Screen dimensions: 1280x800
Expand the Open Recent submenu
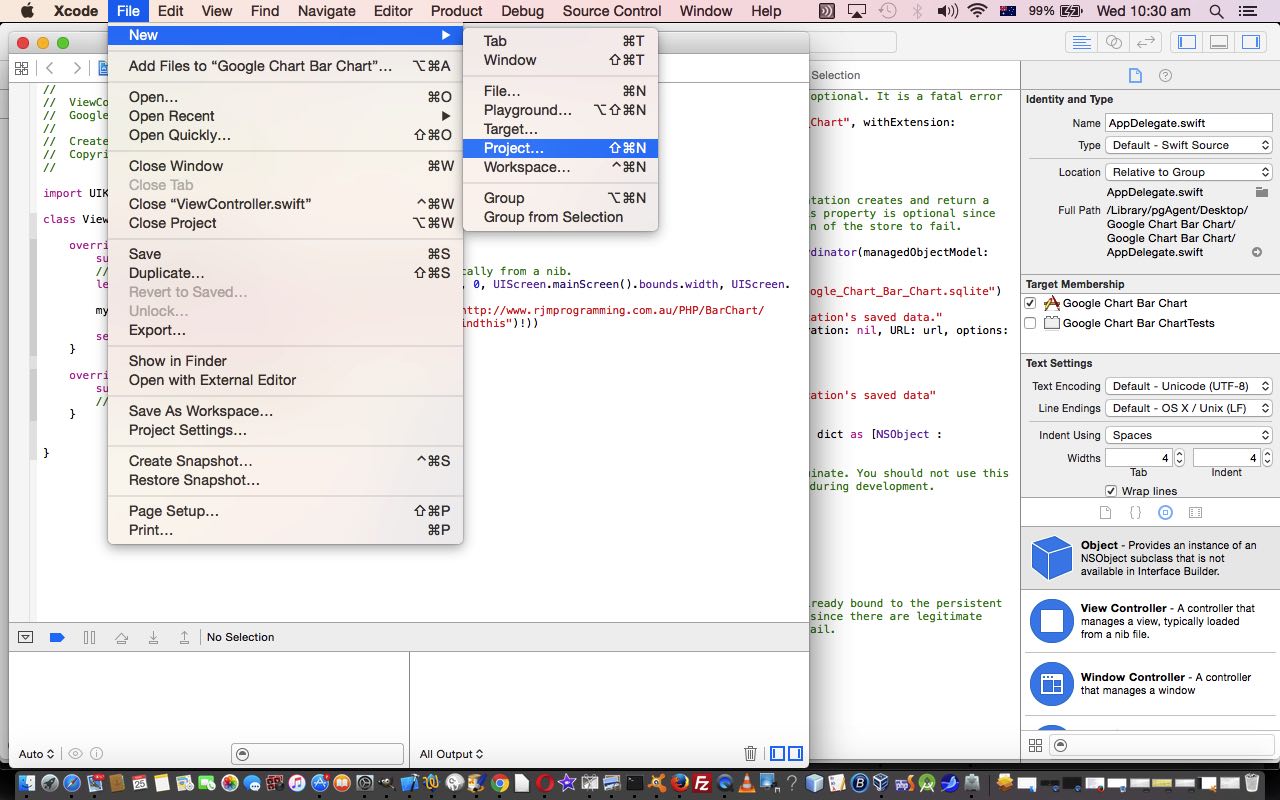pos(285,116)
